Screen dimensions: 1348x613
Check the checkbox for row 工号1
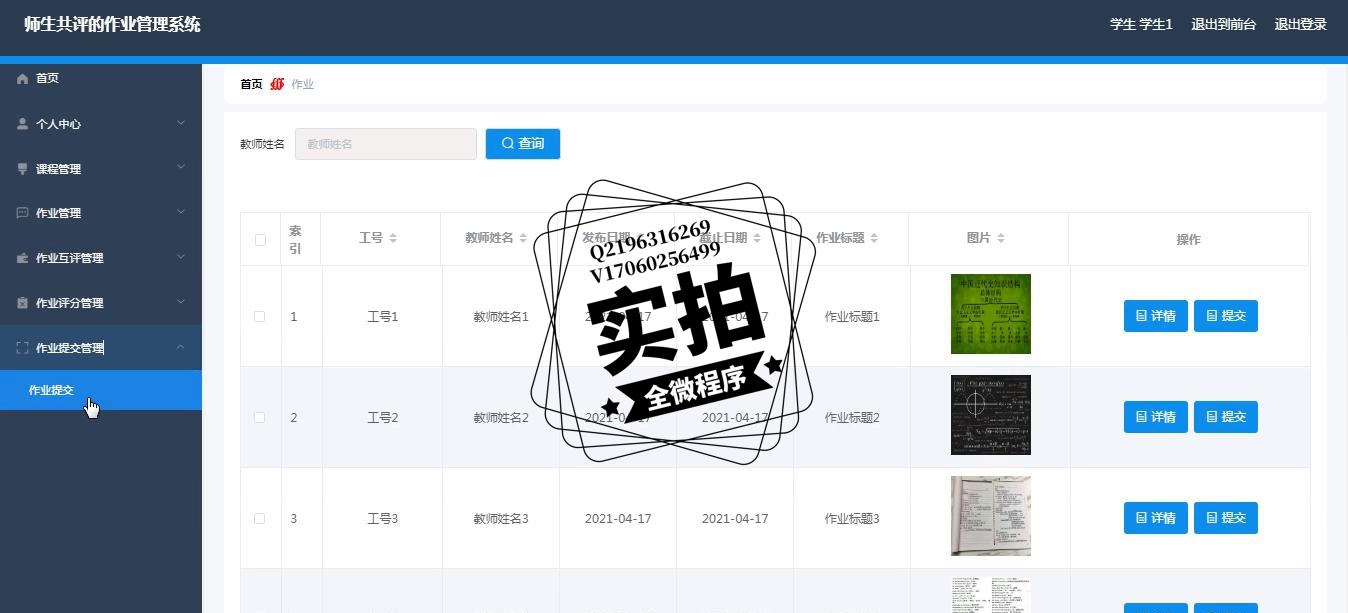pos(260,316)
